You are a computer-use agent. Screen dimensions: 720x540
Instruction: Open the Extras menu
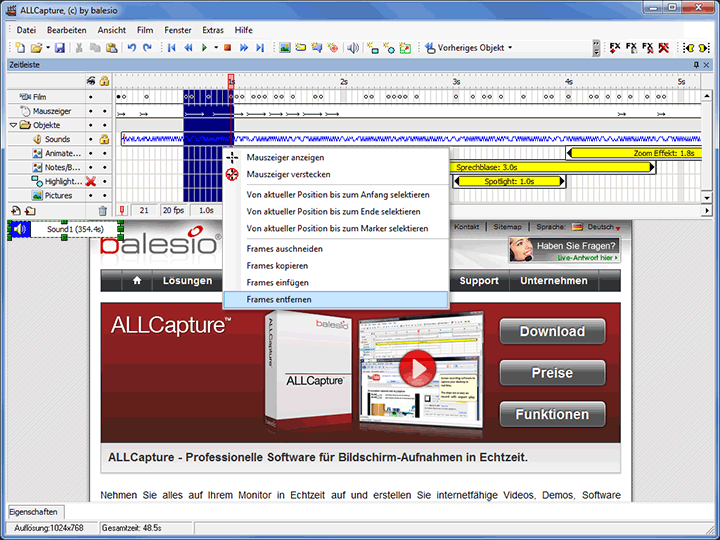213,30
